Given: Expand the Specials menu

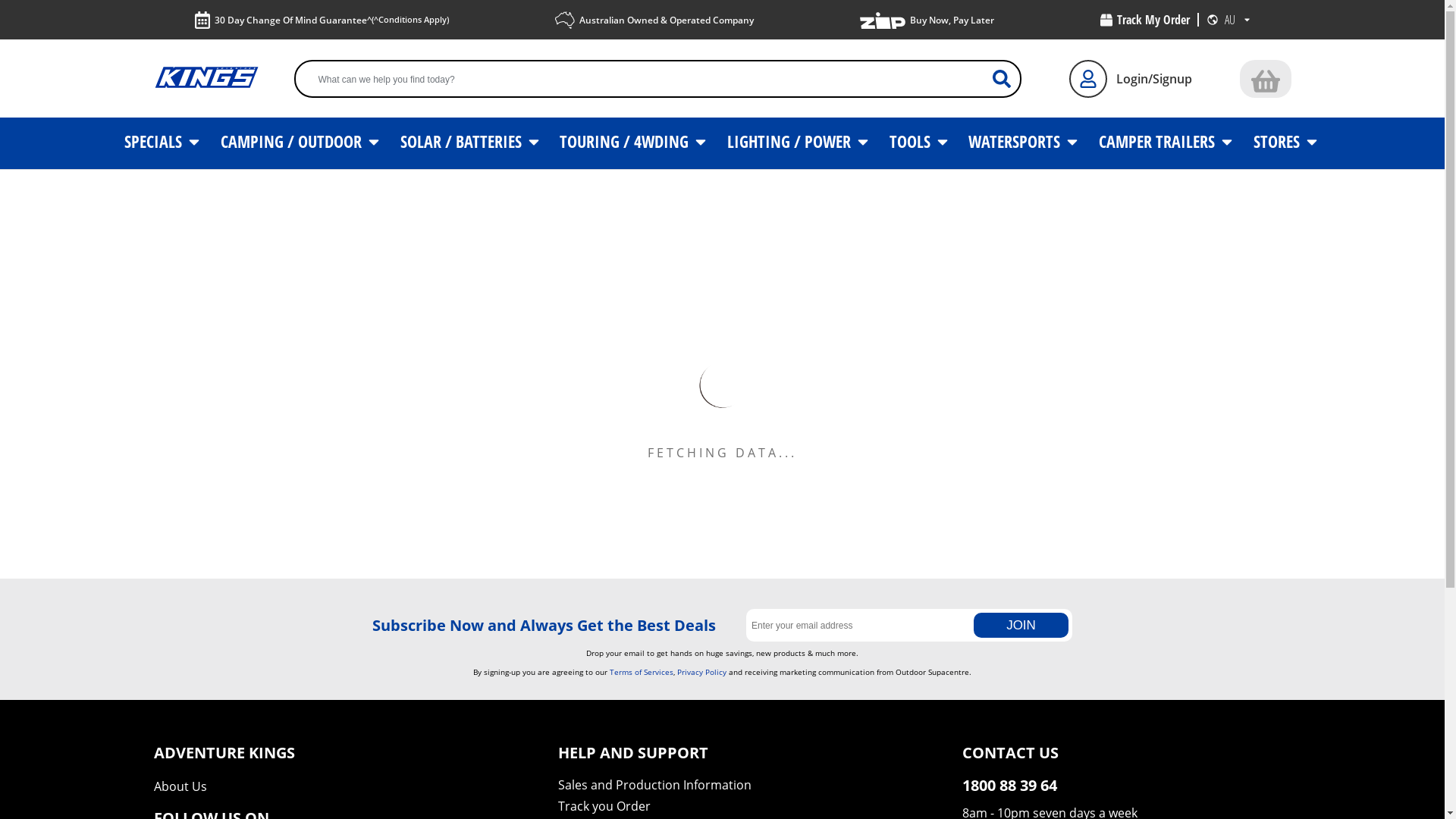Looking at the screenshot, I should click(162, 143).
